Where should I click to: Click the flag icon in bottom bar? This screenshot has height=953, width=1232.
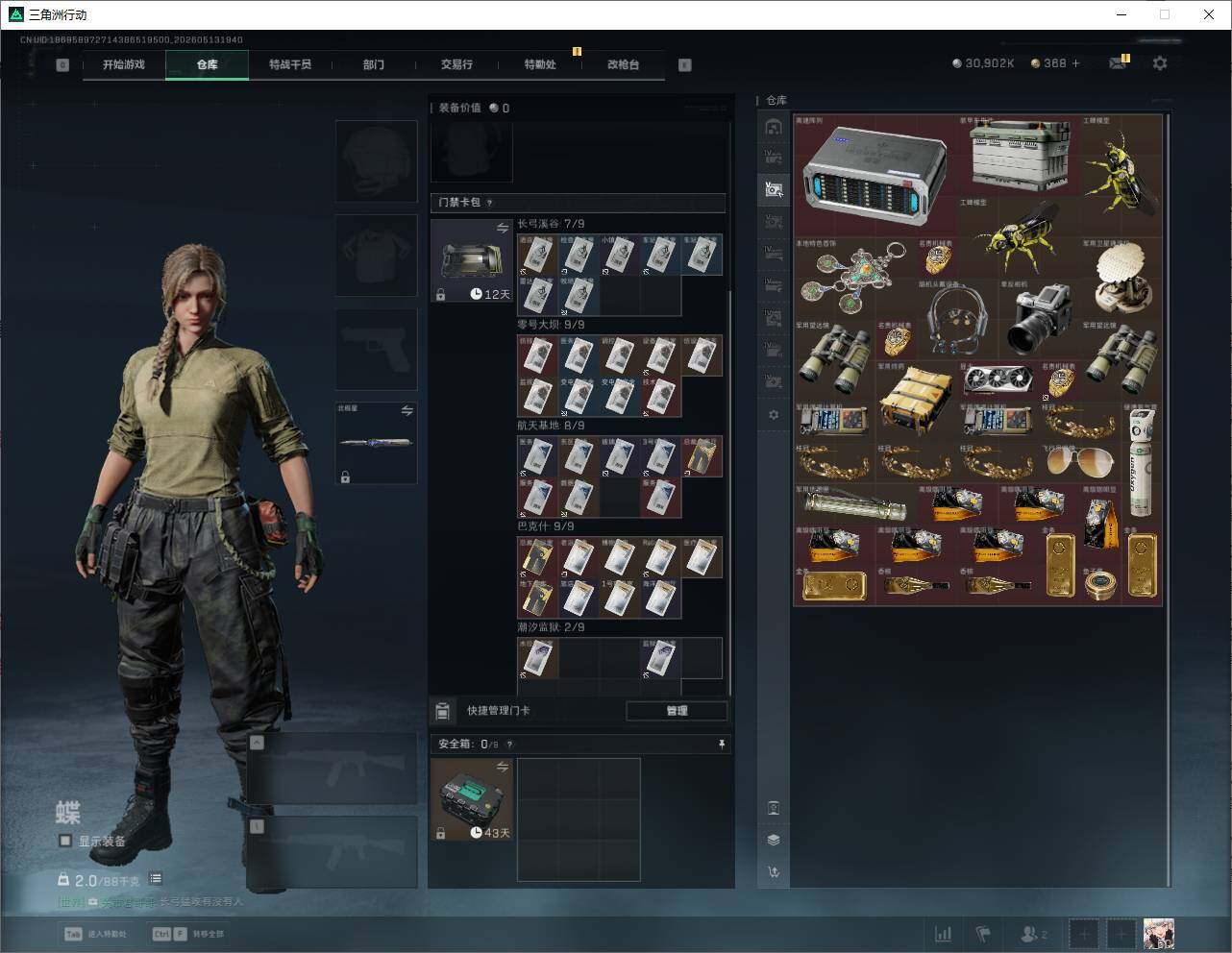(x=983, y=934)
